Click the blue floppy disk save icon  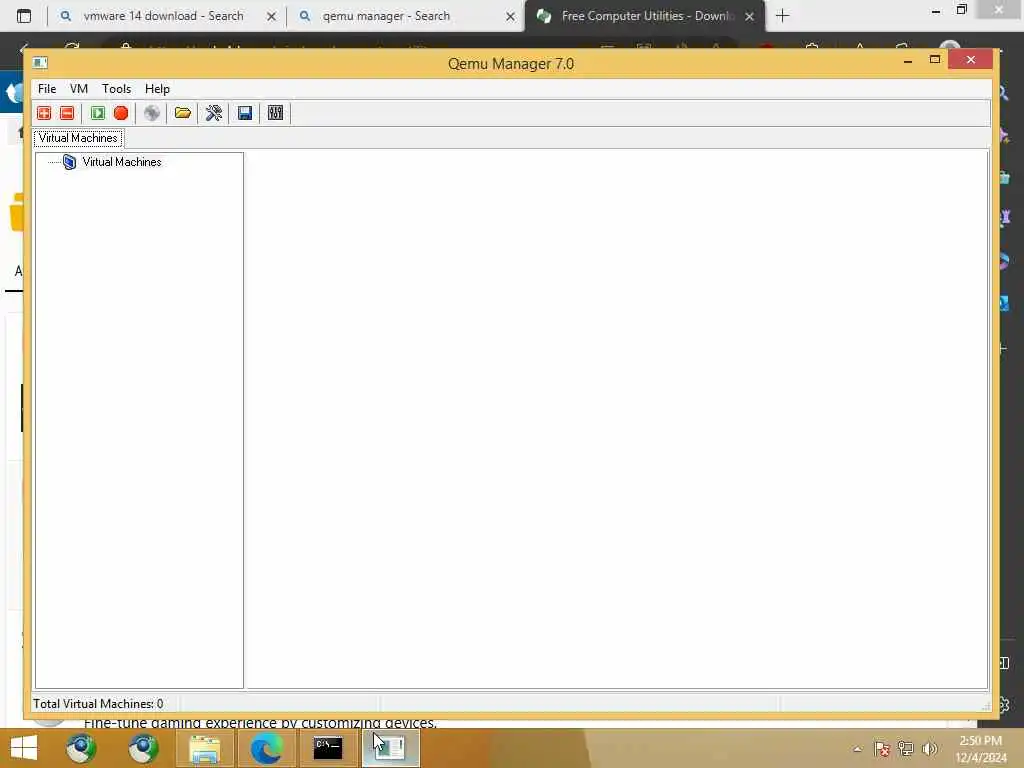pos(245,113)
